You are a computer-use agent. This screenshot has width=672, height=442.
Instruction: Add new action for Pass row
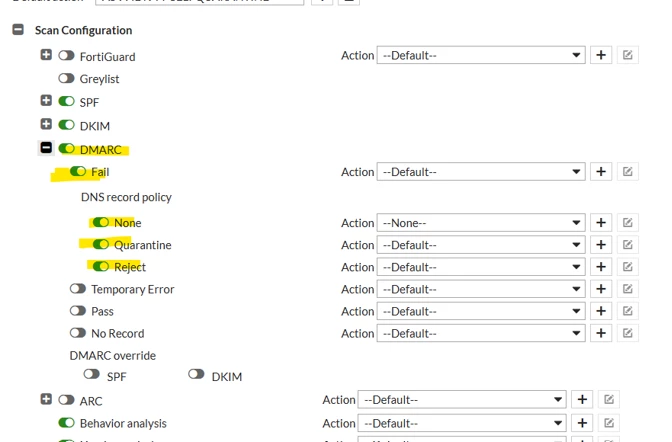click(601, 311)
